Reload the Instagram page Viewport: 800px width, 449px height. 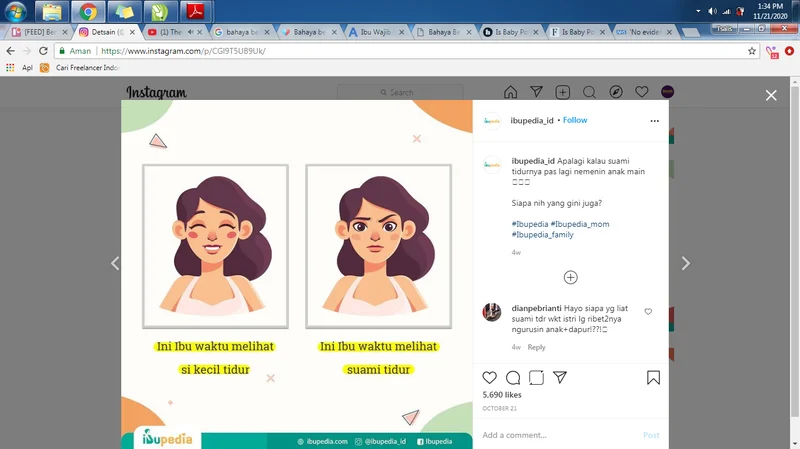[43, 51]
